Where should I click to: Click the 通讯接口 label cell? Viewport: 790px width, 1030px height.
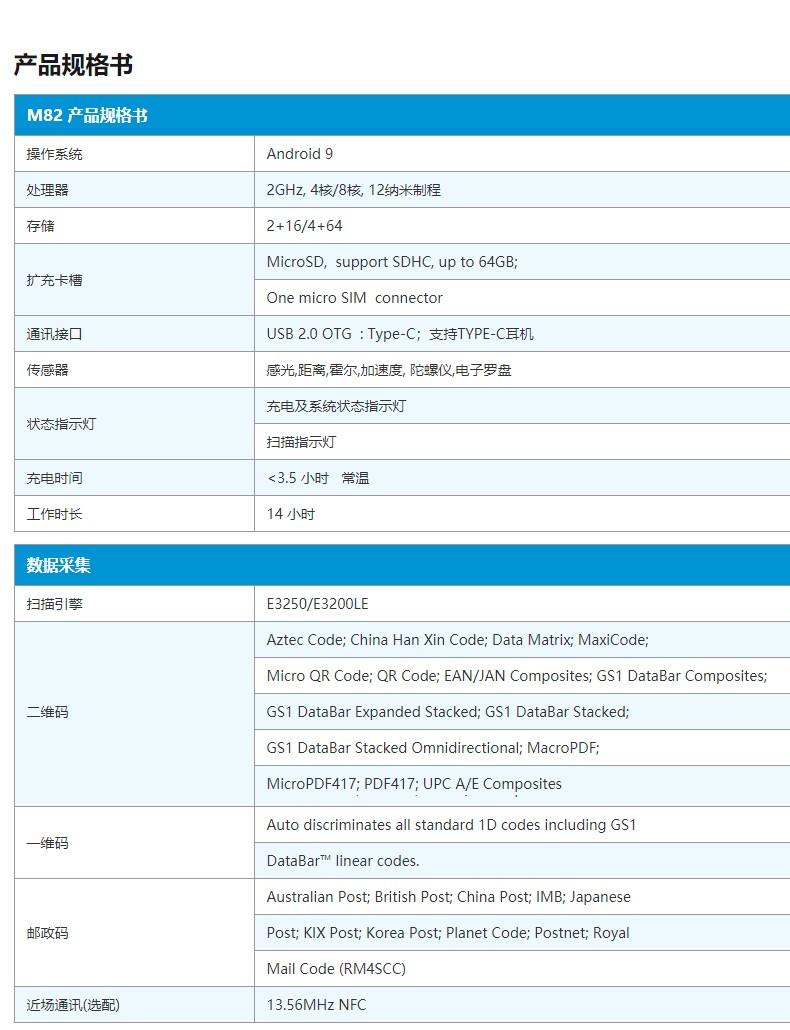[134, 334]
